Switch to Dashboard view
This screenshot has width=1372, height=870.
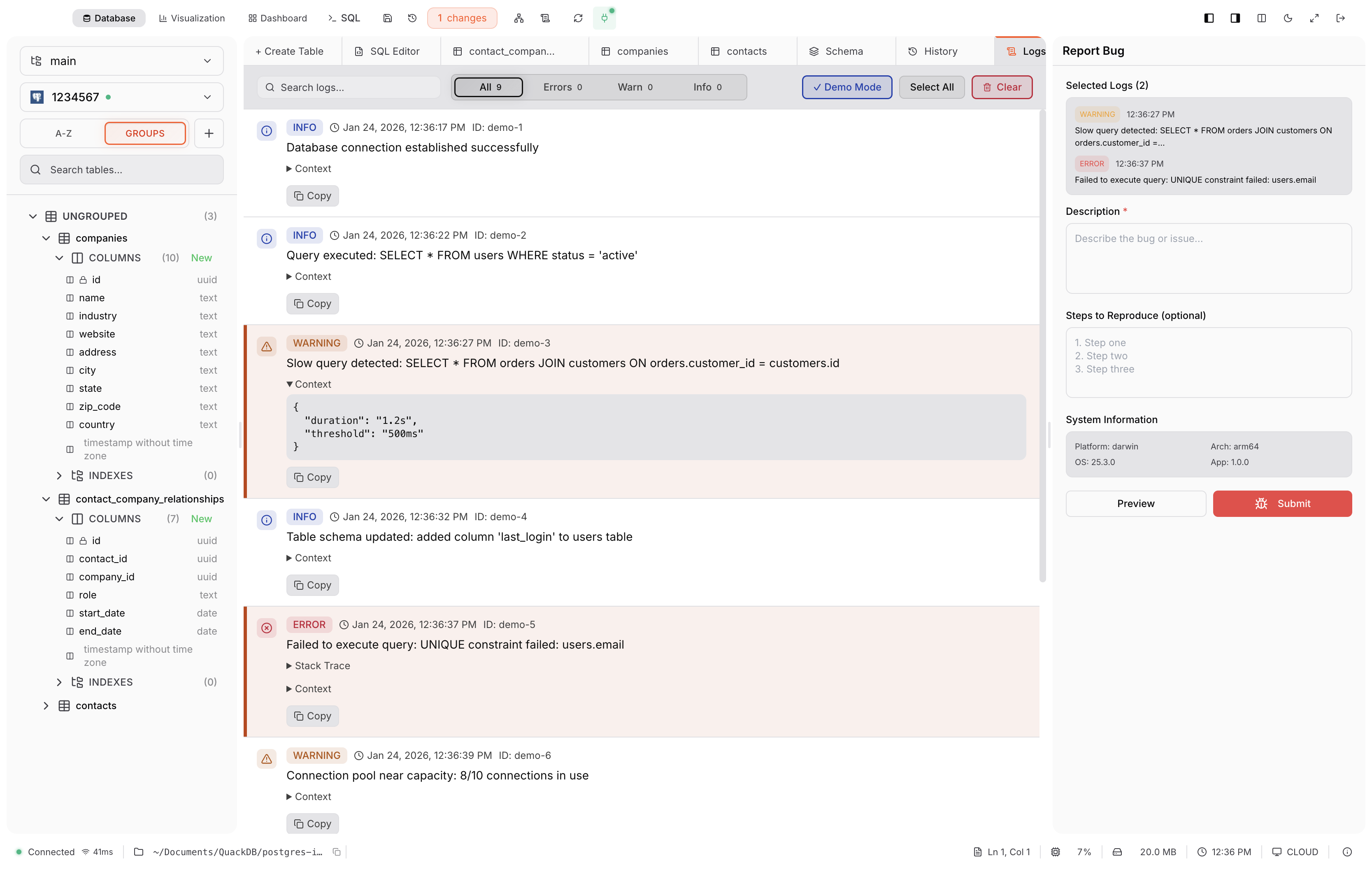[277, 18]
